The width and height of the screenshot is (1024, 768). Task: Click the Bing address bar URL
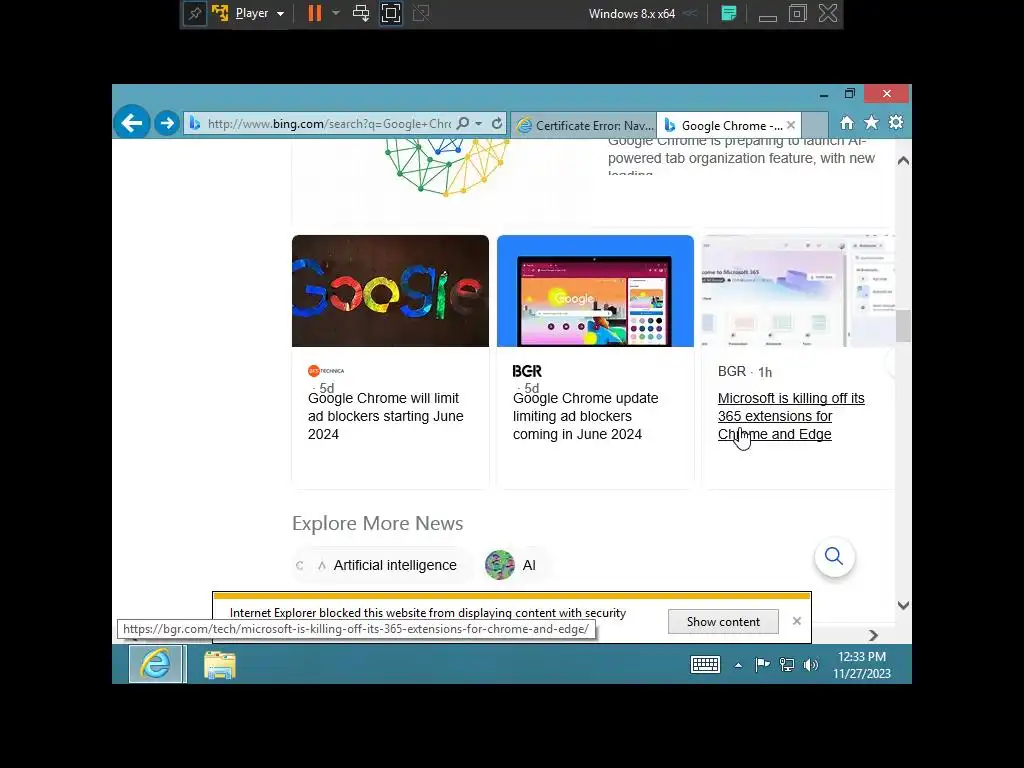pyautogui.click(x=329, y=123)
